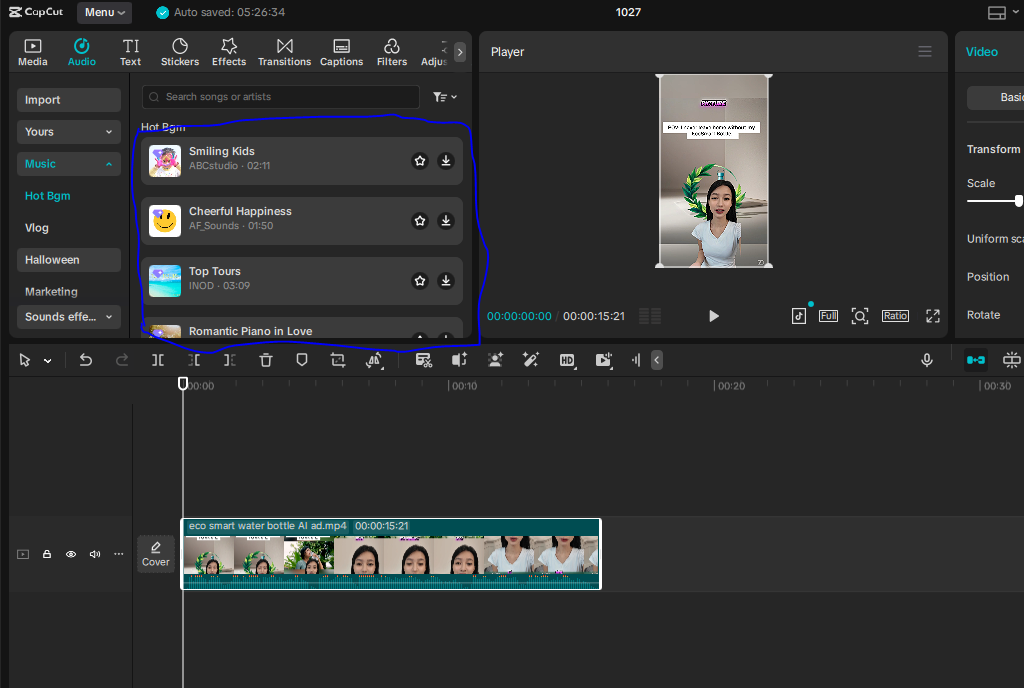This screenshot has height=688, width=1024.
Task: Click the split clip tool in timeline toolbar
Action: pyautogui.click(x=158, y=360)
